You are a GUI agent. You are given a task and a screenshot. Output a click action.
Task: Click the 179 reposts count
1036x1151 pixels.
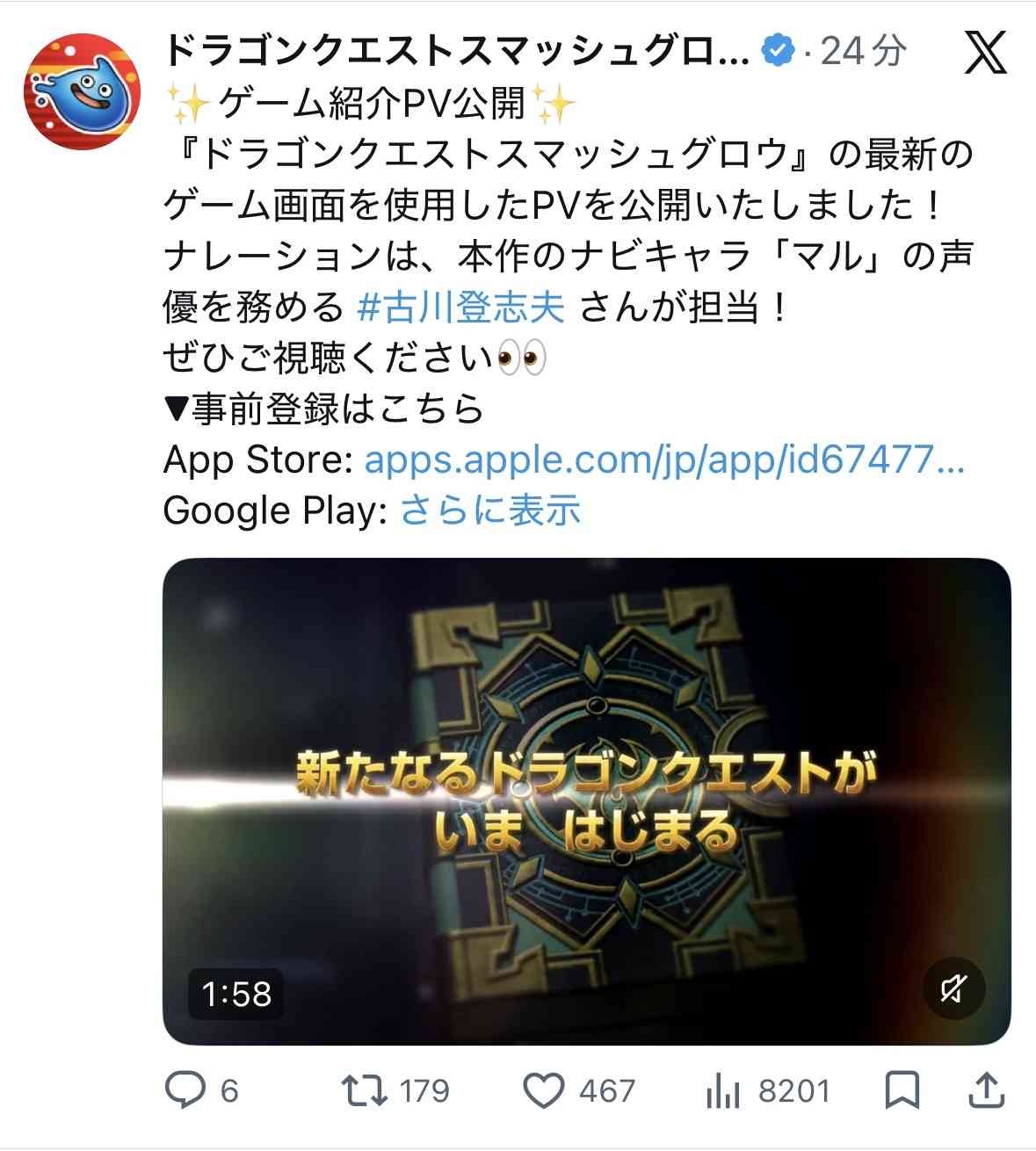pos(424,1091)
